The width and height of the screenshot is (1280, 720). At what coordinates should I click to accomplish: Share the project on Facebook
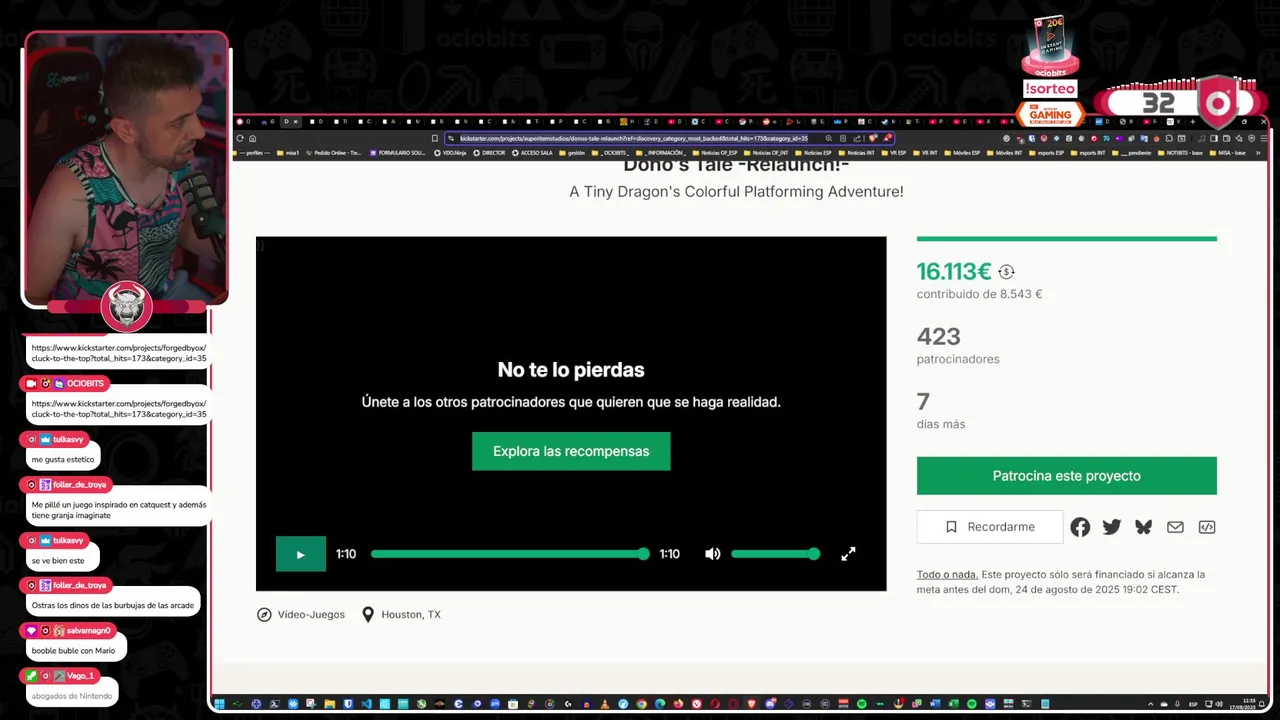pyautogui.click(x=1080, y=527)
